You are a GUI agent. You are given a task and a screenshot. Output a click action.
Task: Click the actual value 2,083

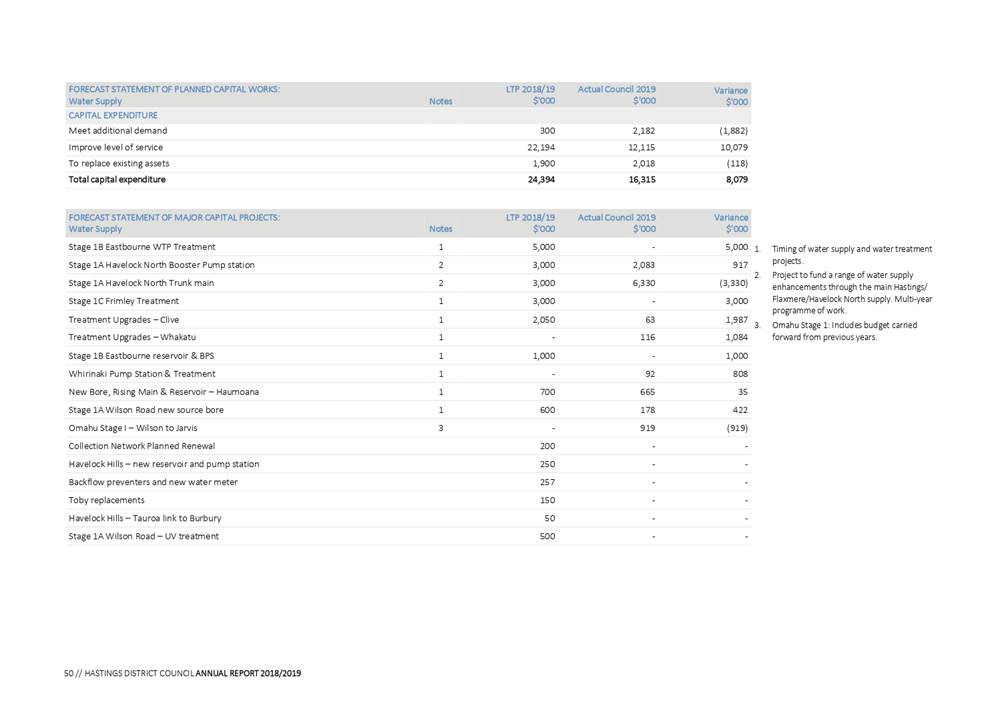(643, 265)
